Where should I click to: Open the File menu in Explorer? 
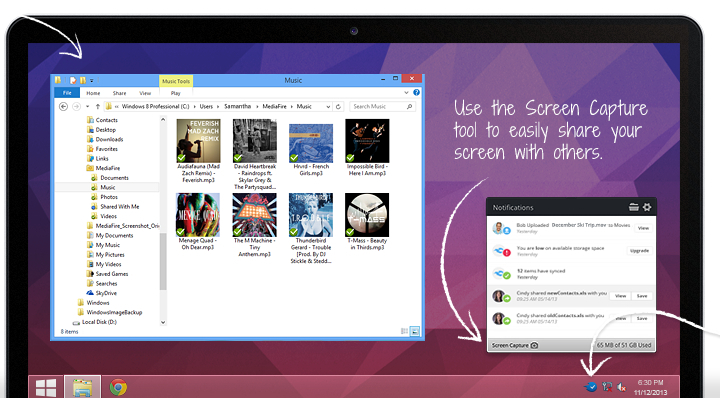[x=67, y=93]
